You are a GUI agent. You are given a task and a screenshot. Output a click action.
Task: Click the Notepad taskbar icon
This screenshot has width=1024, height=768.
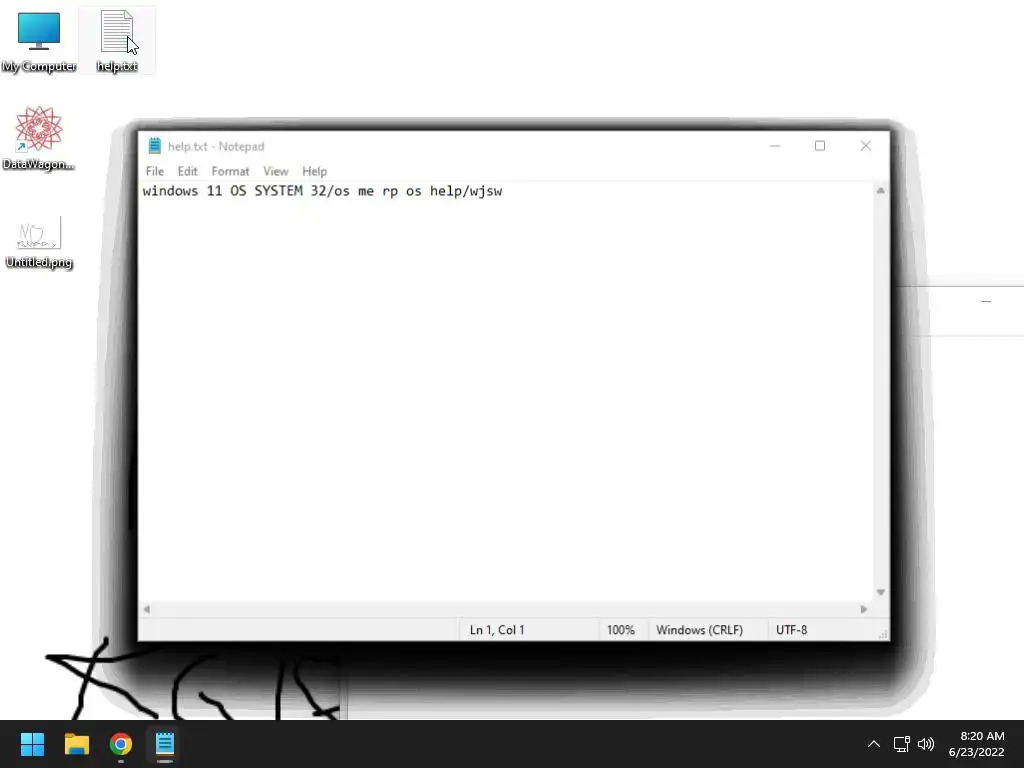165,744
